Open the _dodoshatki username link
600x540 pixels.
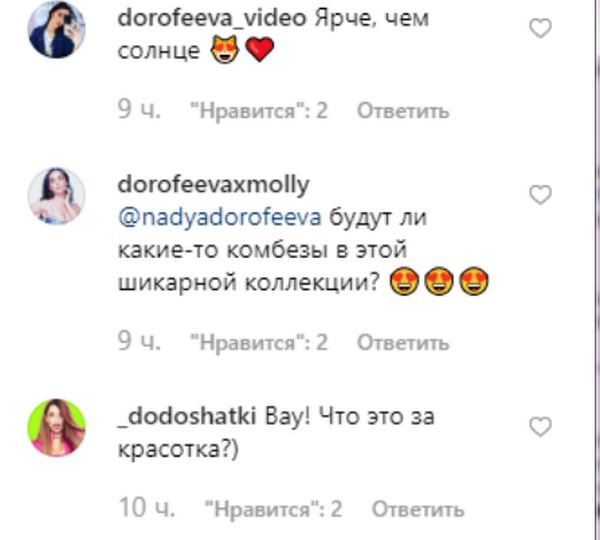coord(187,416)
